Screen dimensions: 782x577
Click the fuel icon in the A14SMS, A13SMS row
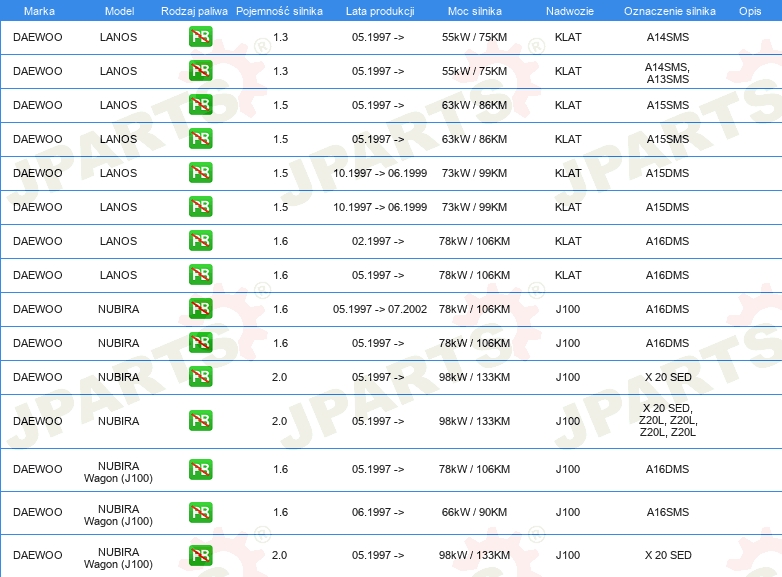click(x=200, y=71)
